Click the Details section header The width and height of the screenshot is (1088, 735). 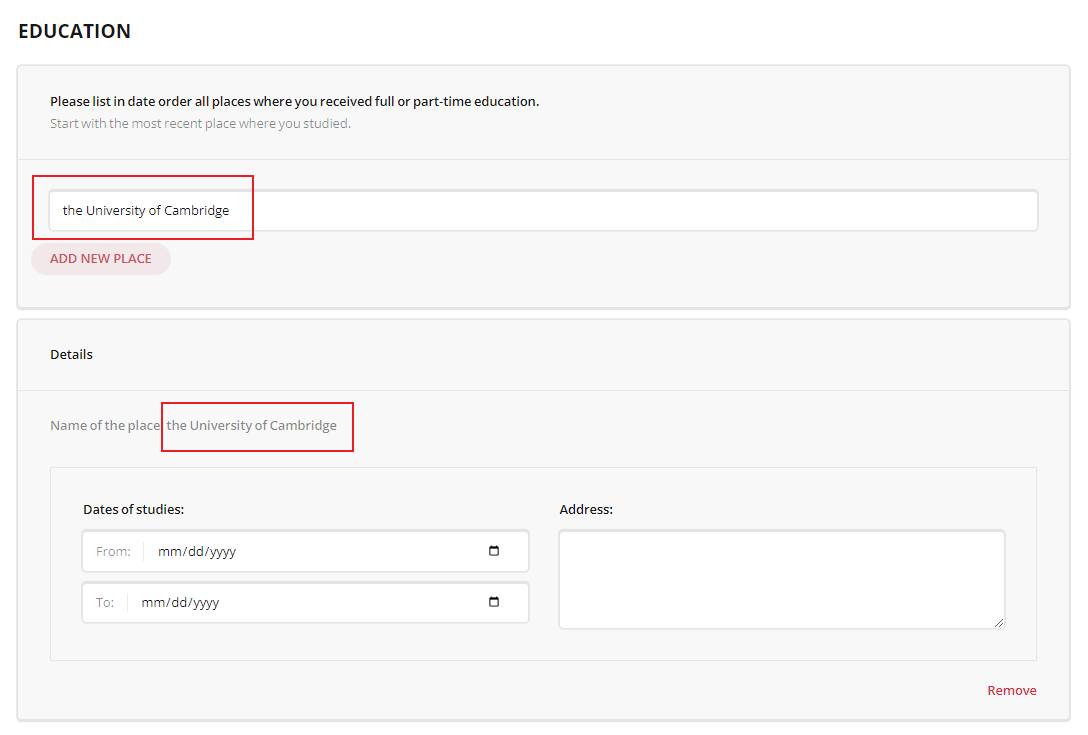pyautogui.click(x=71, y=354)
